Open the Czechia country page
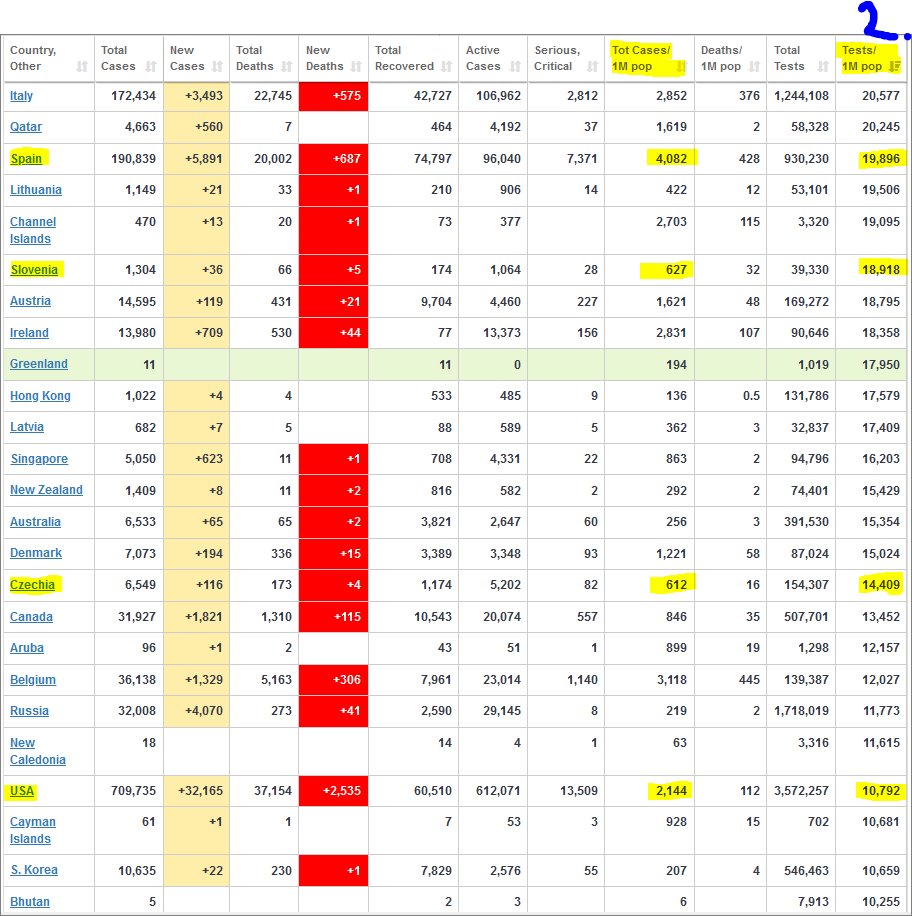This screenshot has width=912, height=916. pyautogui.click(x=32, y=585)
